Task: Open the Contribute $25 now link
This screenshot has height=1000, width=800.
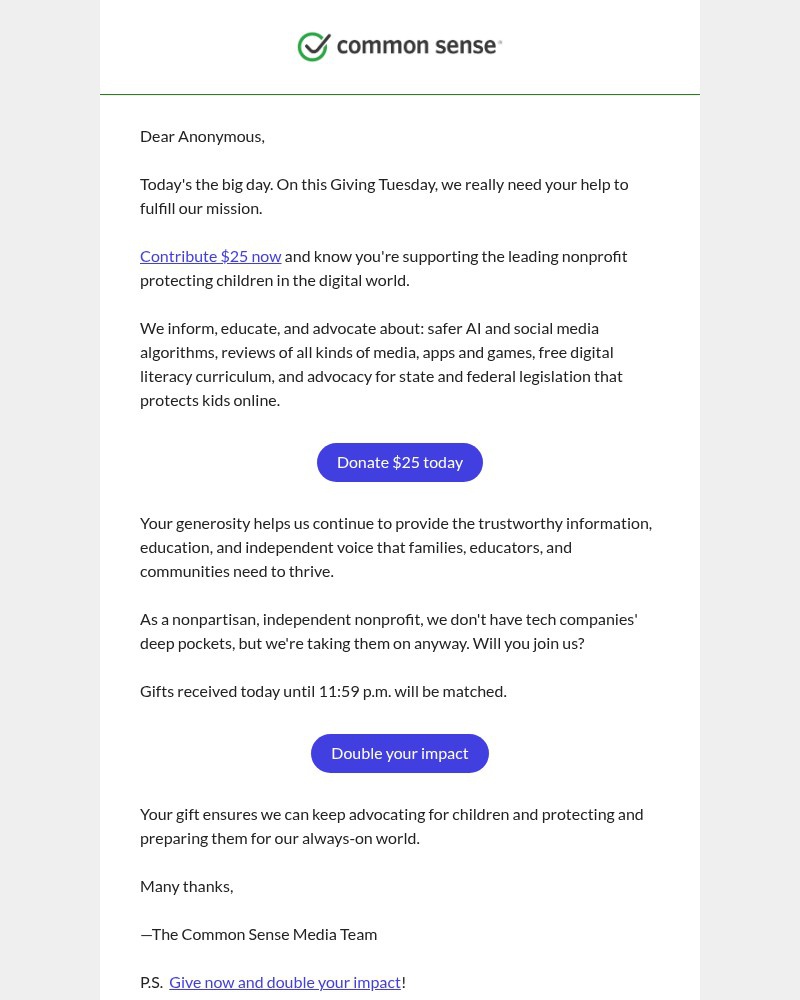Action: point(211,255)
